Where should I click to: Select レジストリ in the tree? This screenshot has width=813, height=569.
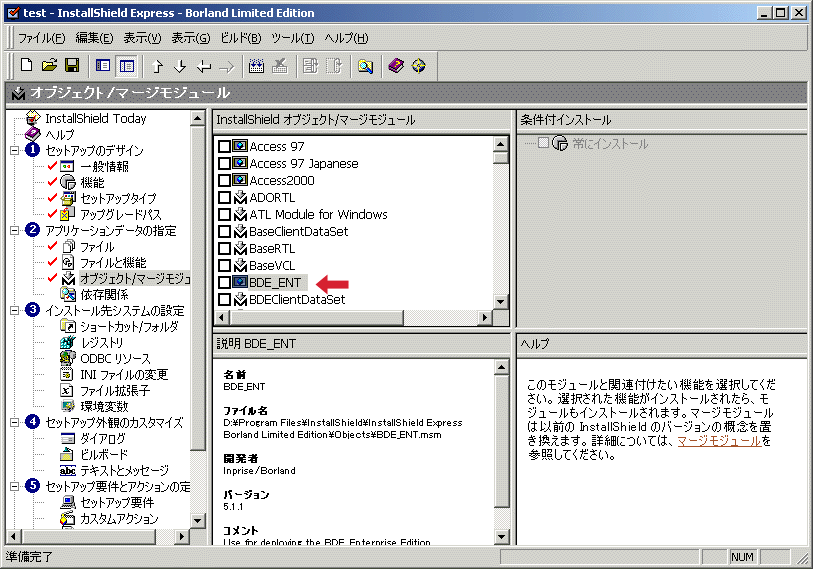click(102, 343)
